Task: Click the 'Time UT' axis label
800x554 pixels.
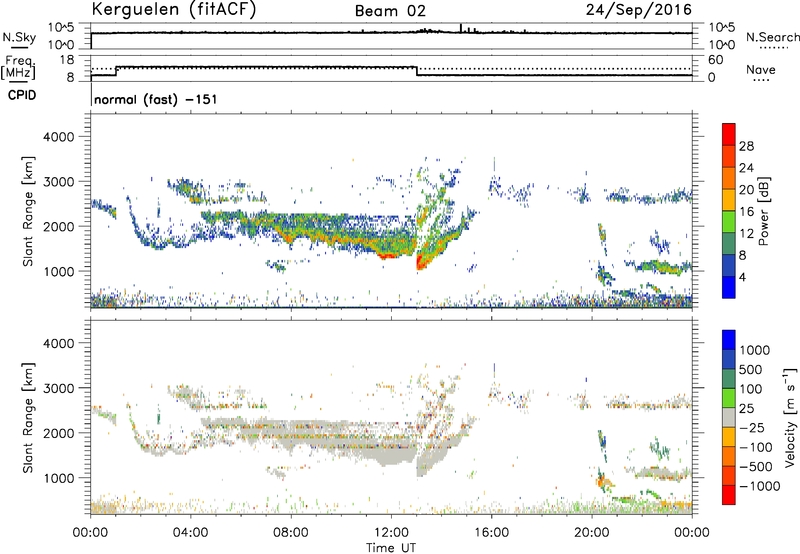Action: tap(391, 548)
